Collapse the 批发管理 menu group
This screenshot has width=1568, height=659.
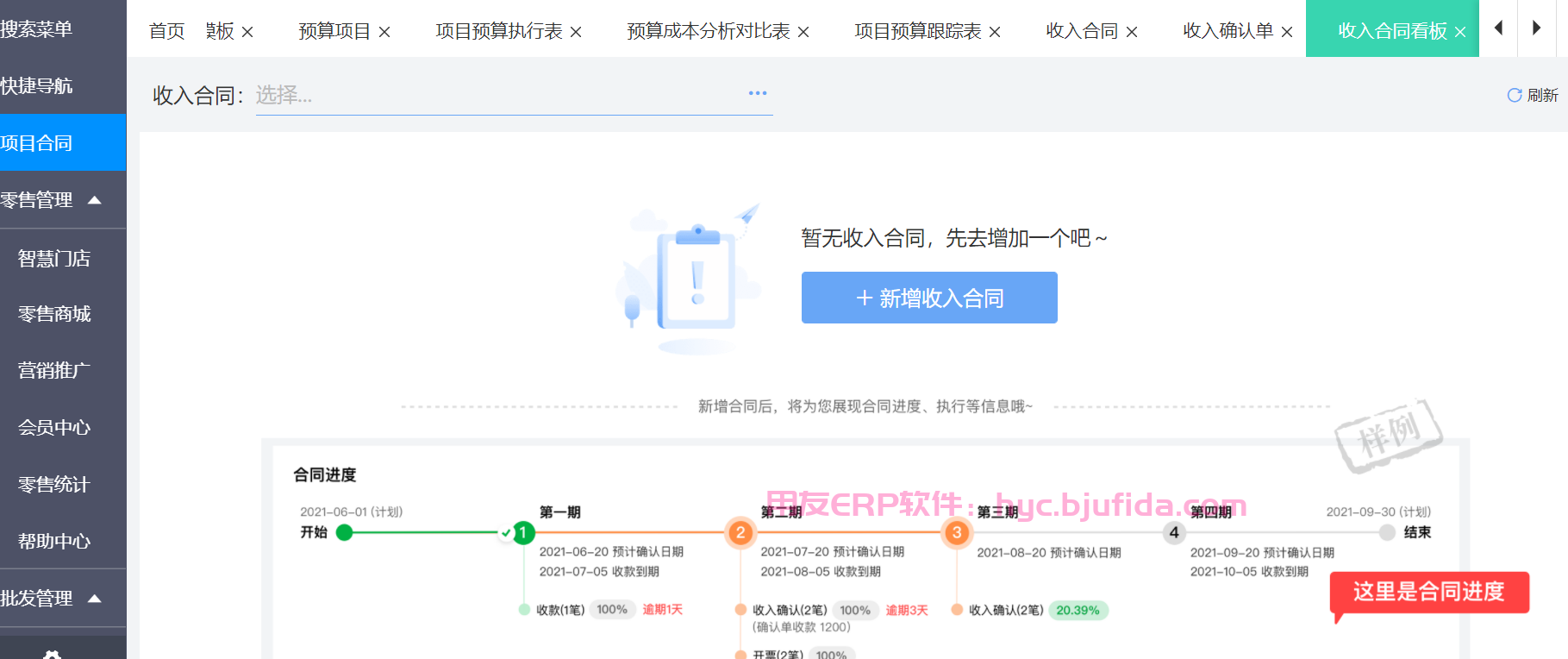coord(95,599)
